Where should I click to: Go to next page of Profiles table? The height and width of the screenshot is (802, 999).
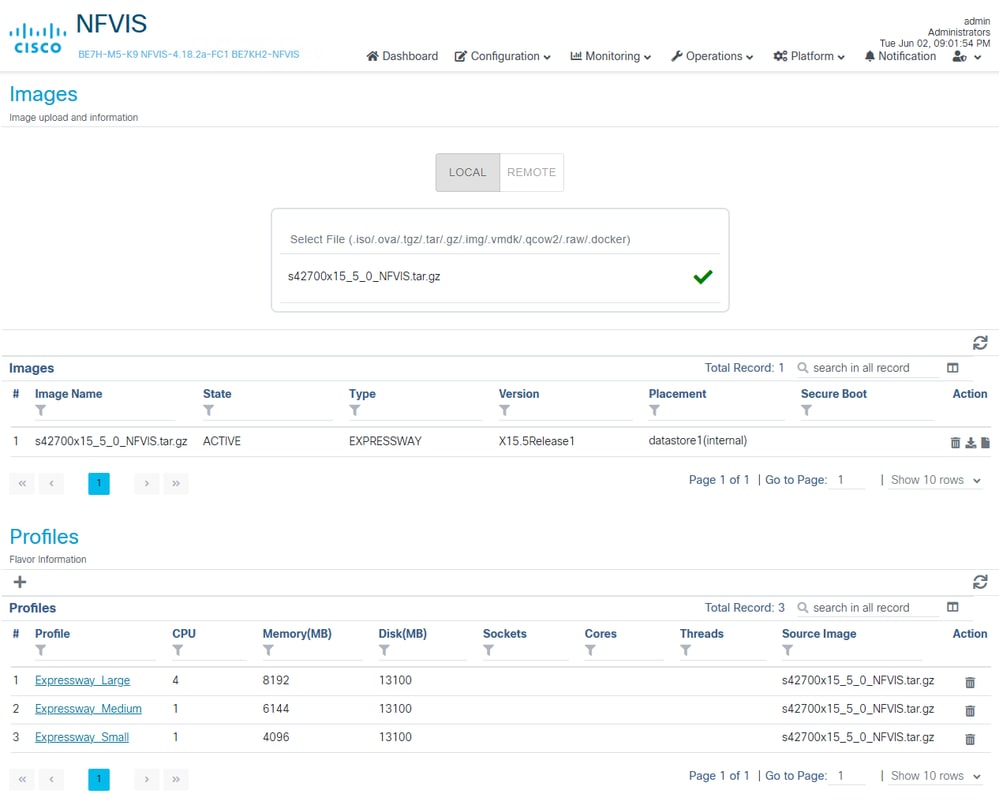click(x=146, y=779)
